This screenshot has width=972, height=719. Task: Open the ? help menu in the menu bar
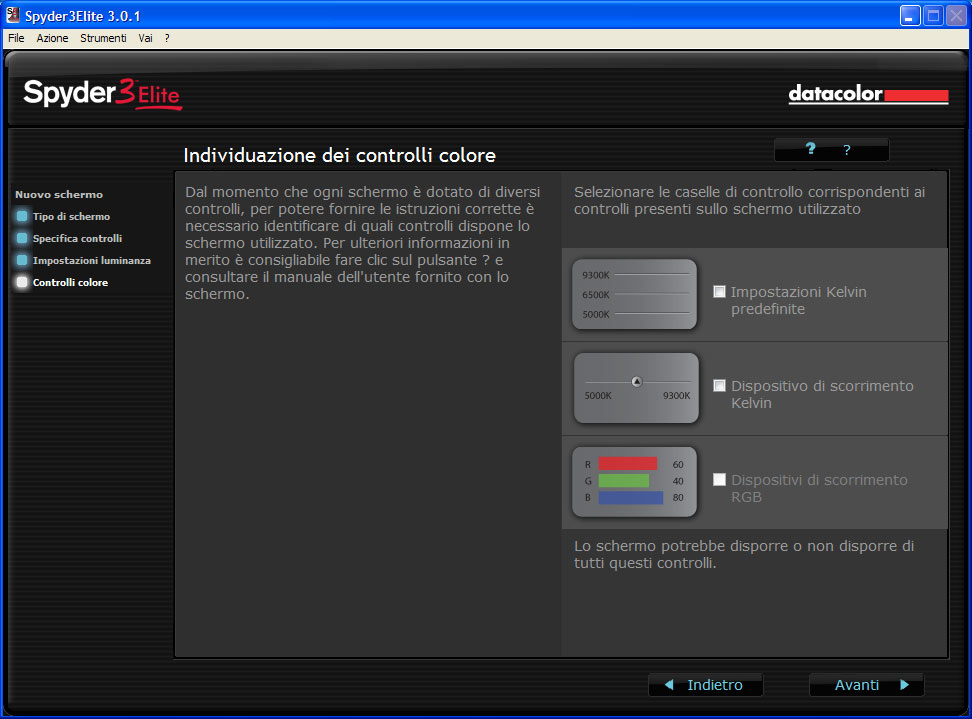coord(167,38)
